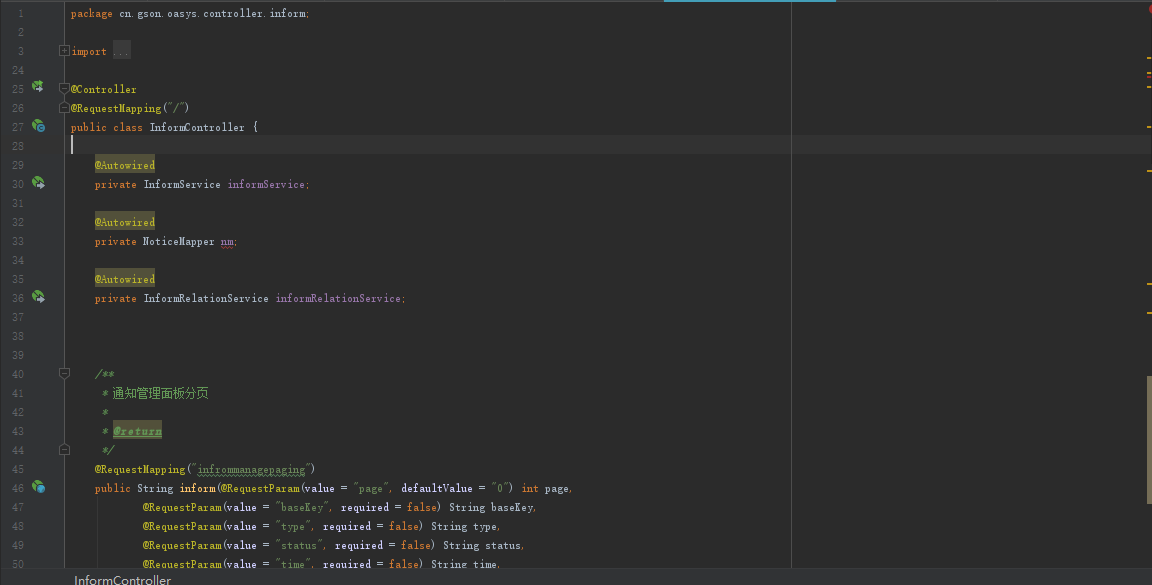Click the "page" string literal
Screen dimensions: 1152x585
coord(370,489)
